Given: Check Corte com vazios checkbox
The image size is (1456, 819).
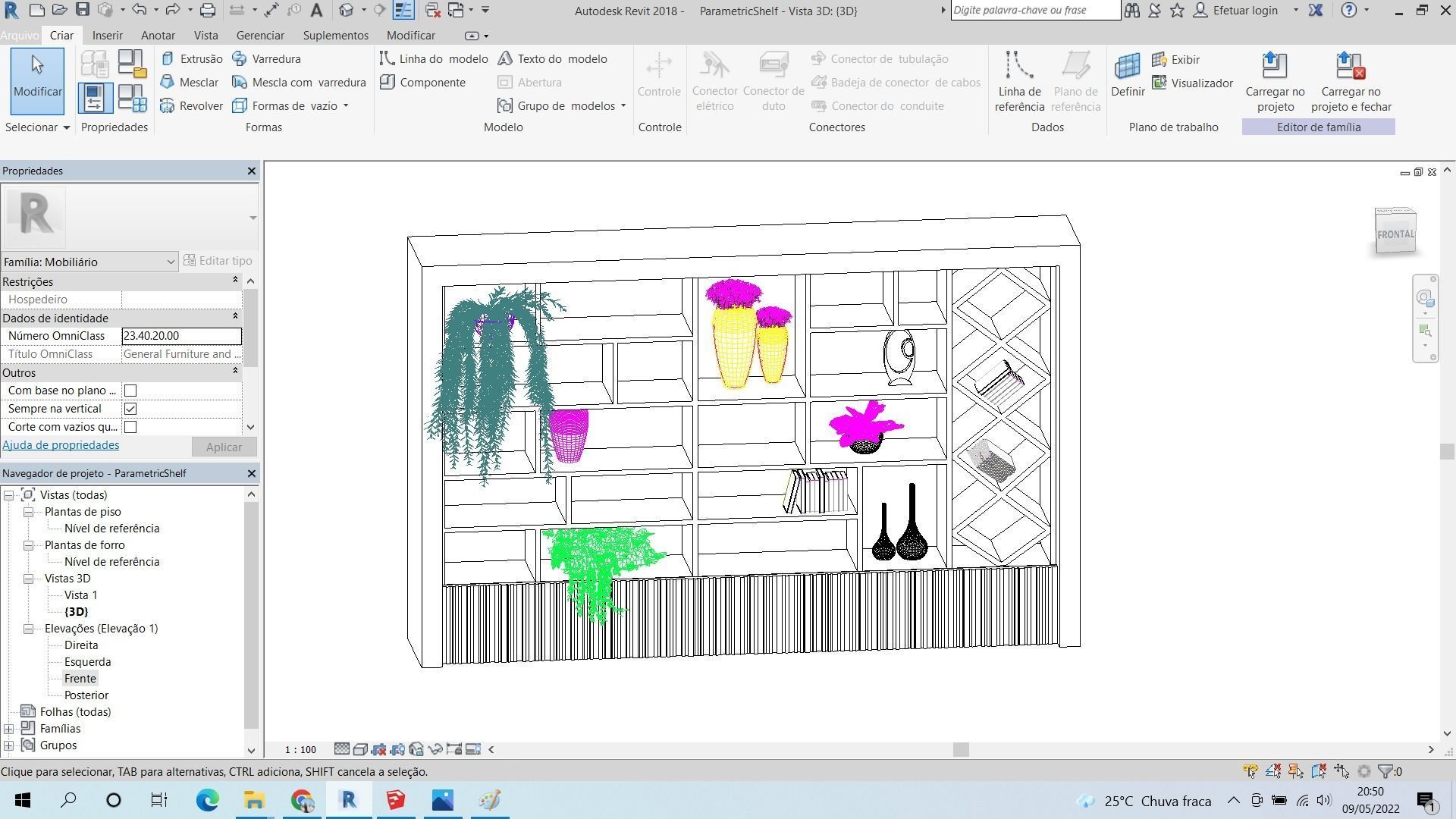Looking at the screenshot, I should click(130, 427).
